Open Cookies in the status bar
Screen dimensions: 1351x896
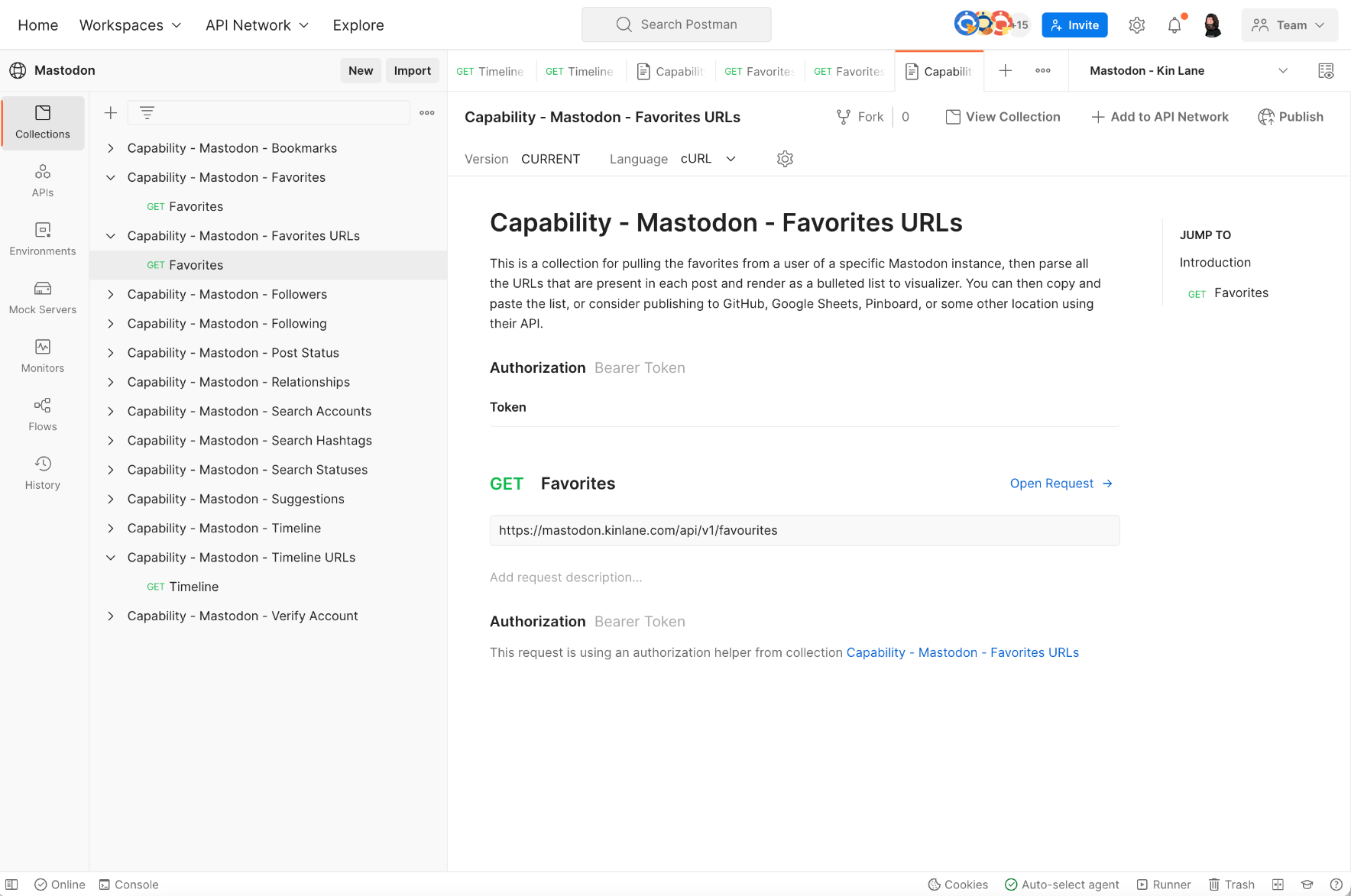957,885
